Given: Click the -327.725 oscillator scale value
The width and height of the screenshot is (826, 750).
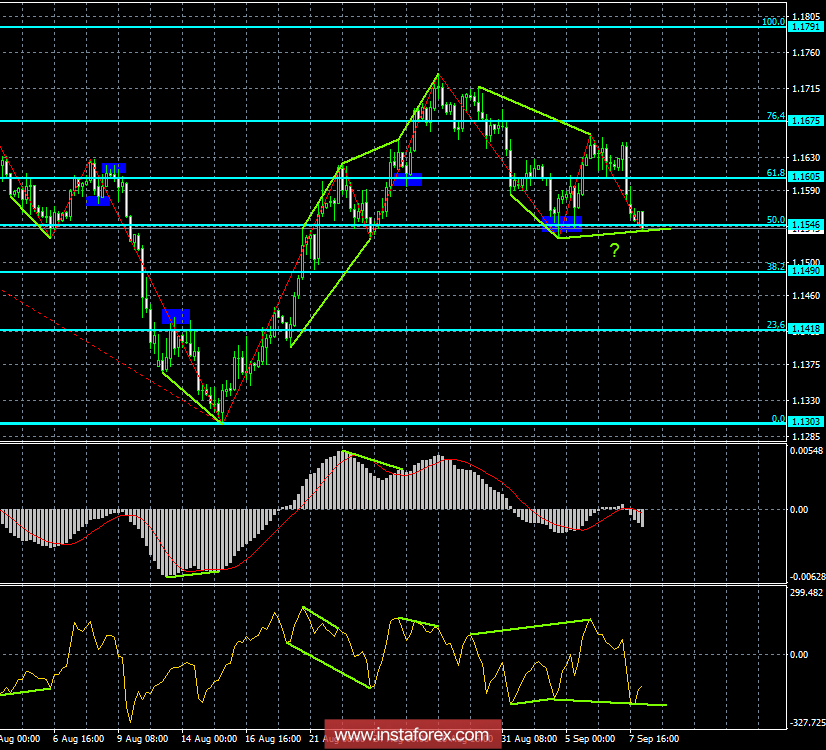Looking at the screenshot, I should pyautogui.click(x=806, y=721).
